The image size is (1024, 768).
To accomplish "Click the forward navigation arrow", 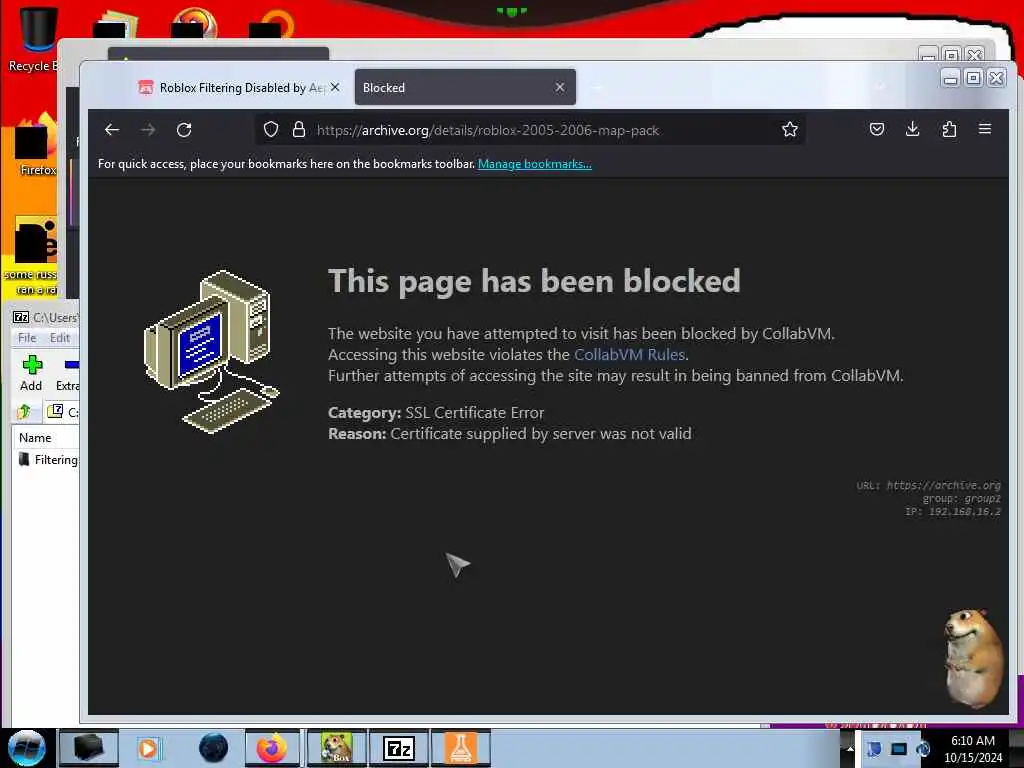I will pos(148,129).
